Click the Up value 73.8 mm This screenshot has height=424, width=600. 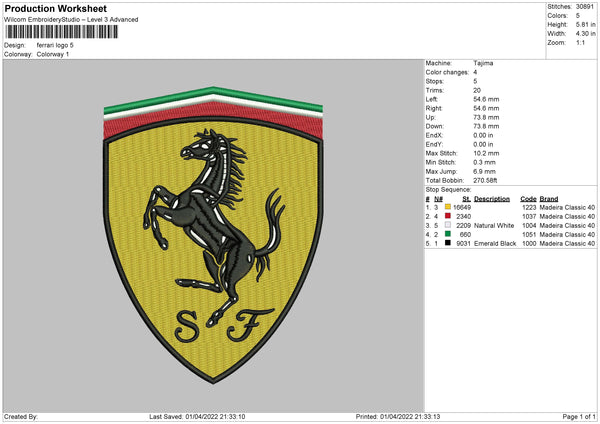point(486,117)
